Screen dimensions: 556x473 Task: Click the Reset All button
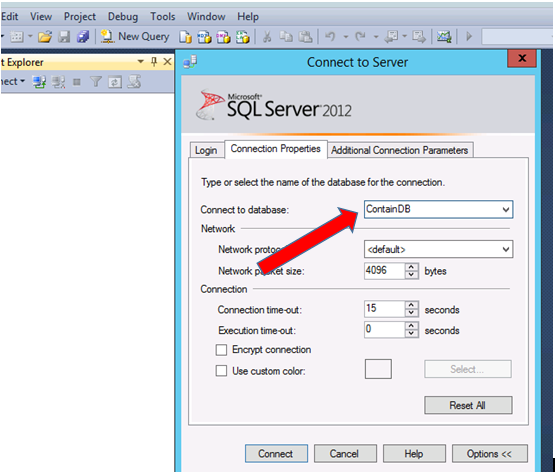(468, 405)
